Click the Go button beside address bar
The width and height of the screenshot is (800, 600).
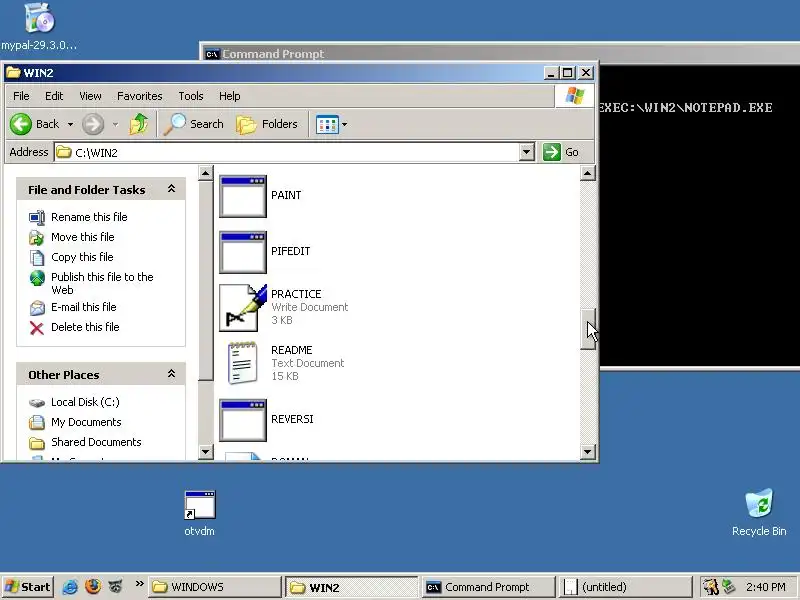(562, 152)
